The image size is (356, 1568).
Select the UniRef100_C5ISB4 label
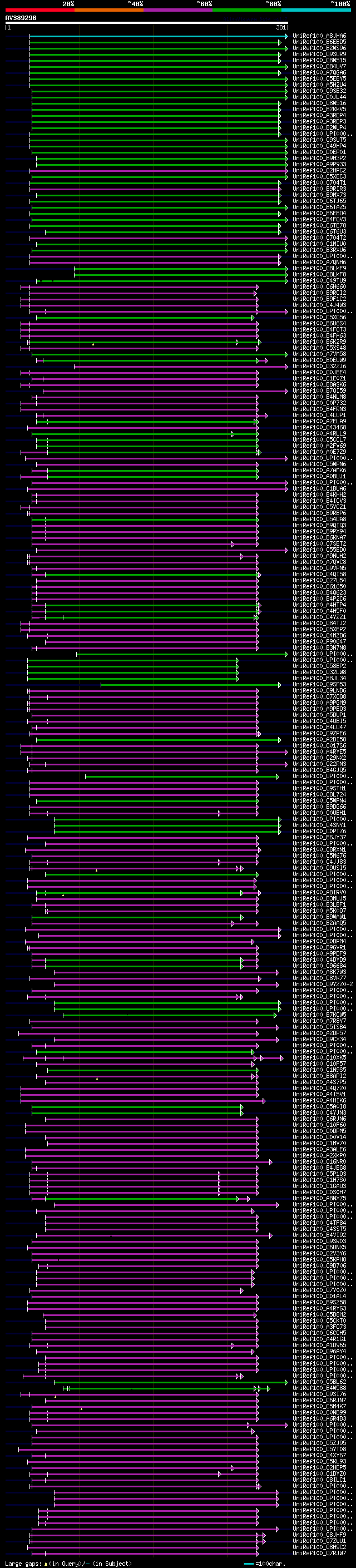319,1027
